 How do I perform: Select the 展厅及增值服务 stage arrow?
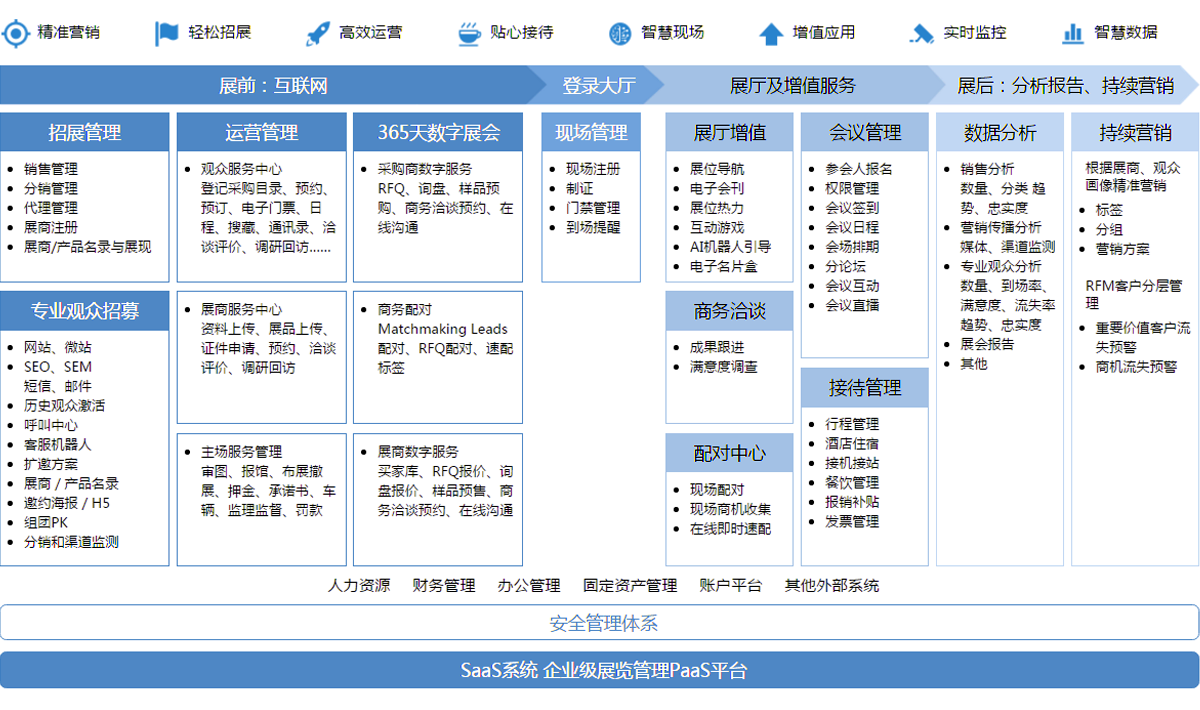[793, 85]
